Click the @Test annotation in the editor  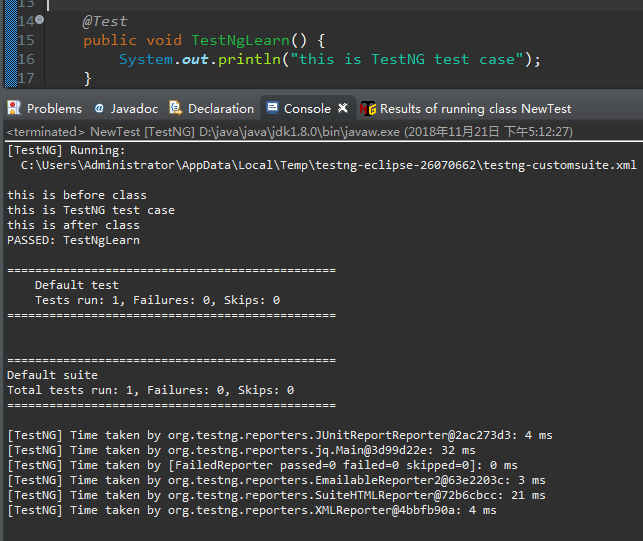[x=105, y=21]
